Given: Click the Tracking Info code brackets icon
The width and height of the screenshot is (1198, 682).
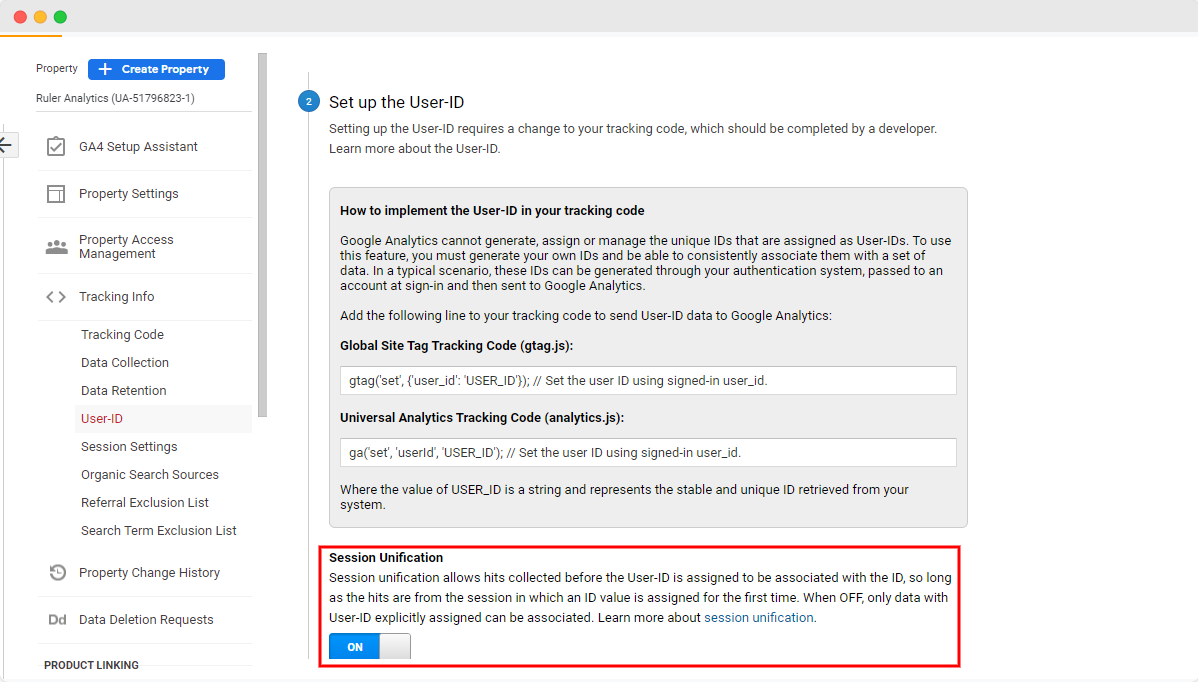Looking at the screenshot, I should (x=56, y=297).
